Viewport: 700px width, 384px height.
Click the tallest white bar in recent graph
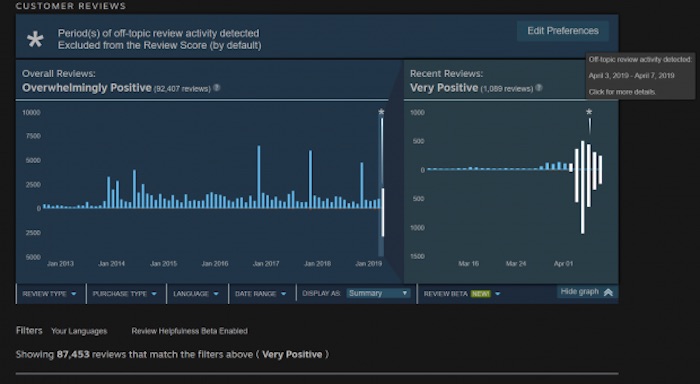click(x=583, y=187)
